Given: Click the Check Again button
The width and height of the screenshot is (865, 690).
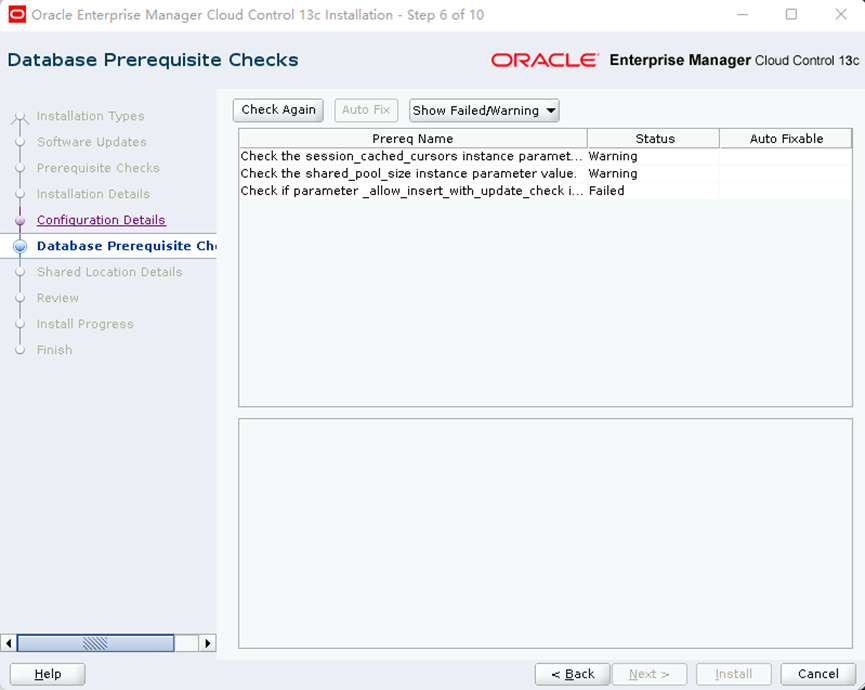Looking at the screenshot, I should coord(278,110).
